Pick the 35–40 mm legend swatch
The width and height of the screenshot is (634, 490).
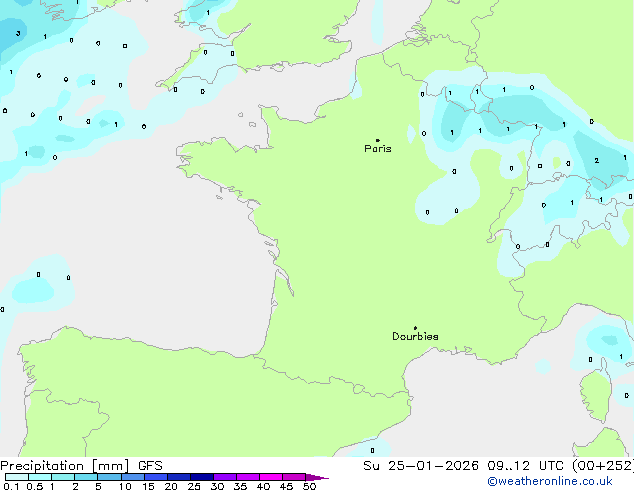pos(247,477)
